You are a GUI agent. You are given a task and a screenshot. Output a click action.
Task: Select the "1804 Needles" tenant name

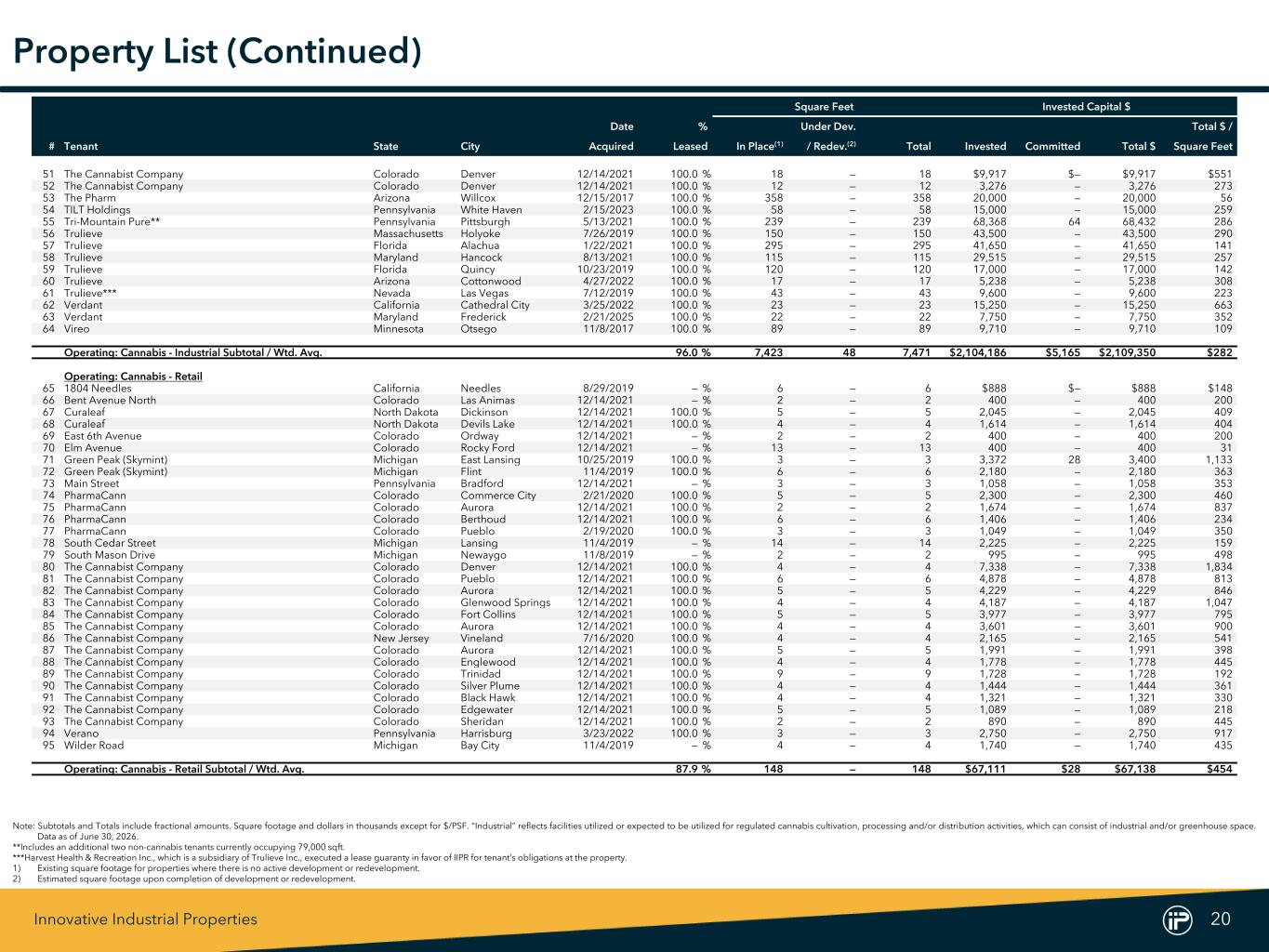click(97, 389)
